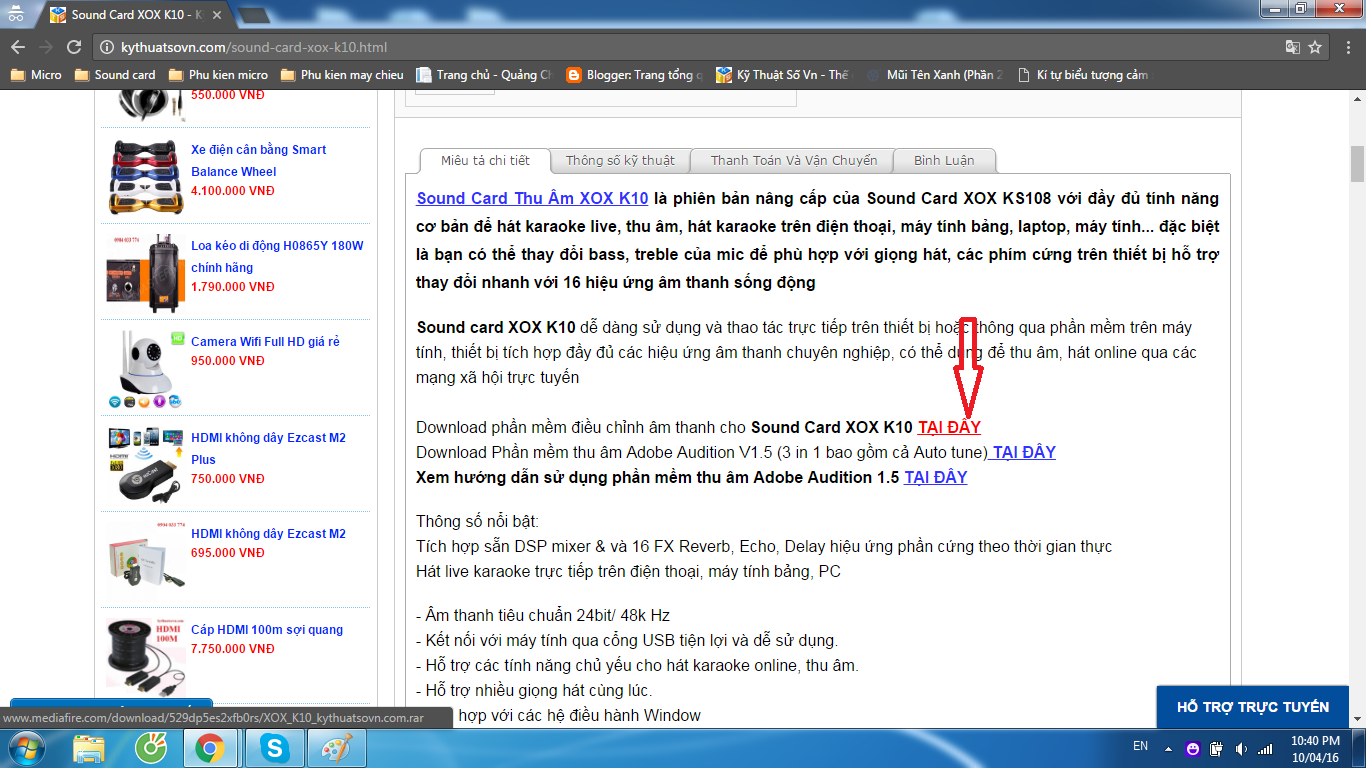The image size is (1366, 768).
Task: Click the 695.000 VNĐ Ezcast M2 thumbnail
Action: point(146,560)
